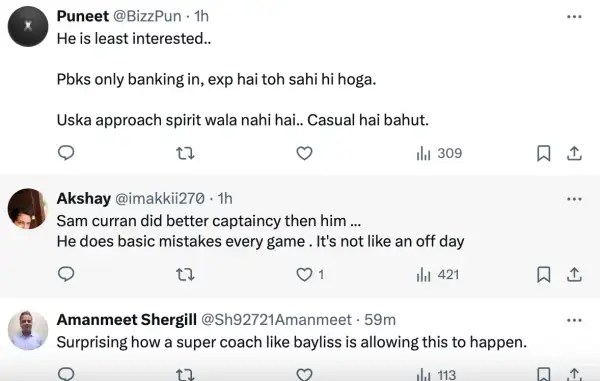
Task: Retweet Puneet's post
Action: [185, 153]
